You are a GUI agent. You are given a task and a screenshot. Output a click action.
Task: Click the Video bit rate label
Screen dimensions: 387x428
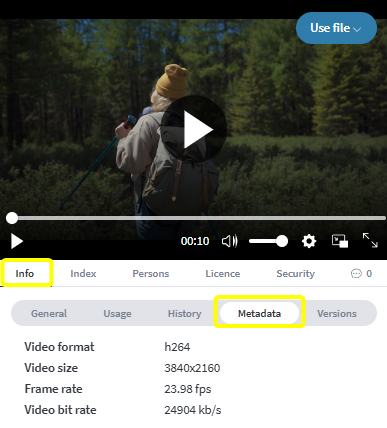tap(60, 410)
